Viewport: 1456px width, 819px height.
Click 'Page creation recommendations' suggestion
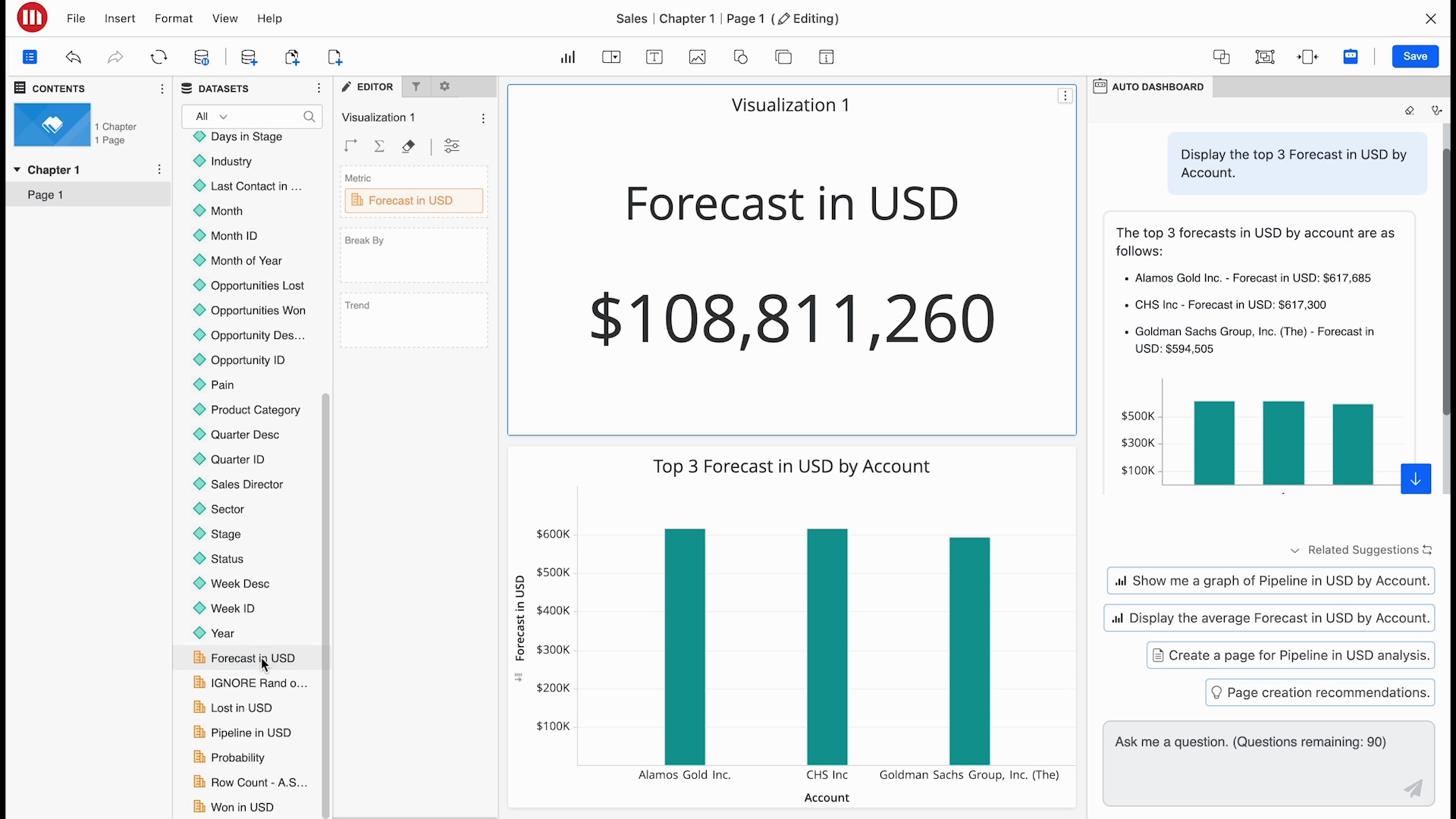pyautogui.click(x=1319, y=692)
